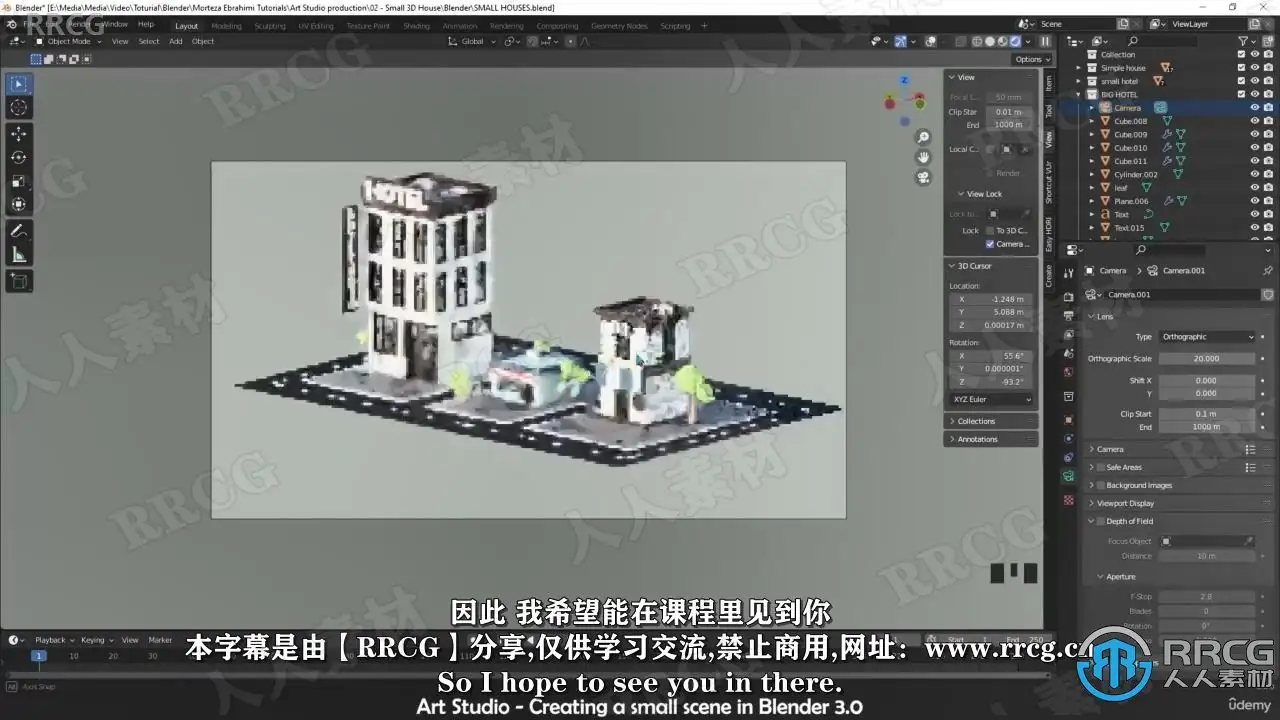The width and height of the screenshot is (1280, 720).
Task: Click the Orthographic Scale 20.000 field
Action: coord(1207,358)
